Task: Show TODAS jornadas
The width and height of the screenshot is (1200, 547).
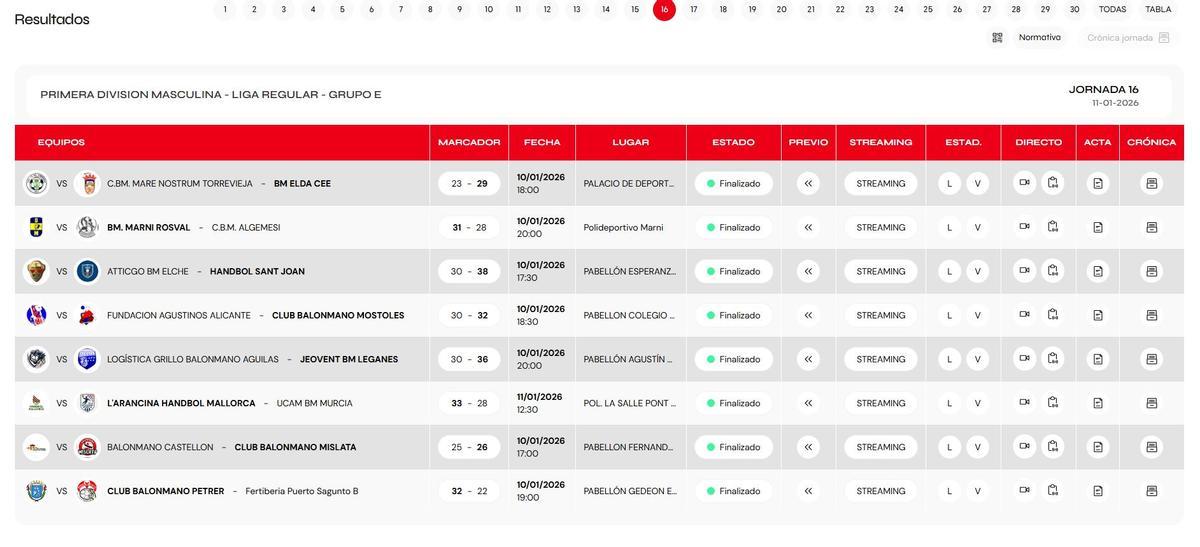Action: [1112, 10]
